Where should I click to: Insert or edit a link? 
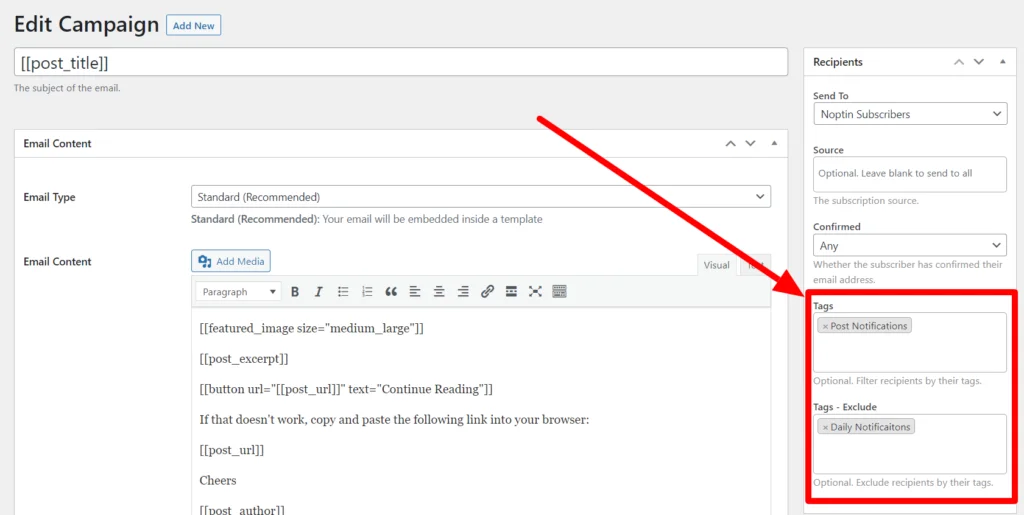(x=487, y=292)
